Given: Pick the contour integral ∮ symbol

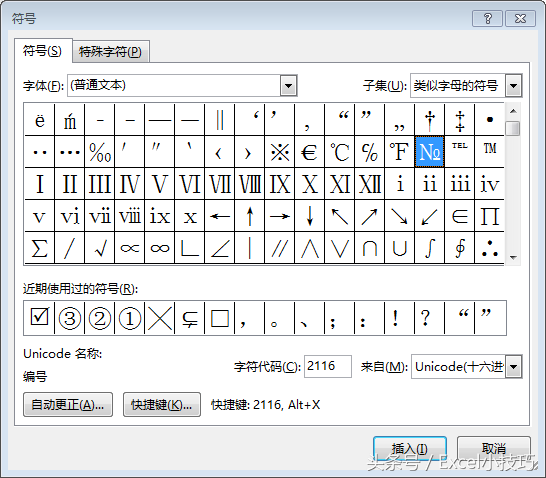Looking at the screenshot, I should (459, 248).
